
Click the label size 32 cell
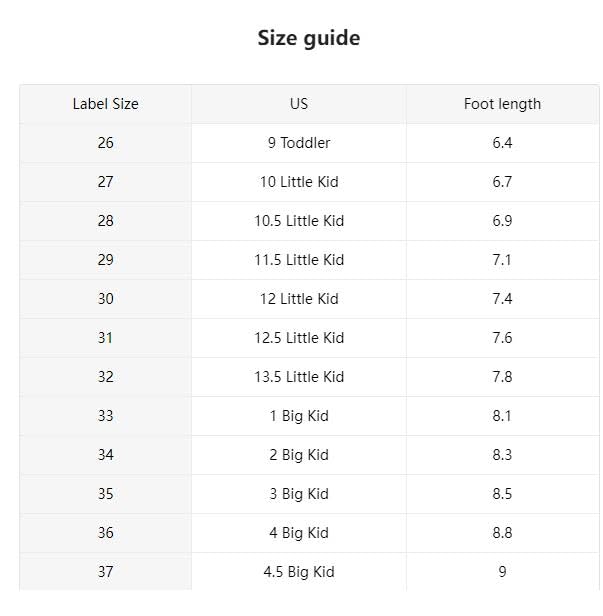click(x=105, y=377)
